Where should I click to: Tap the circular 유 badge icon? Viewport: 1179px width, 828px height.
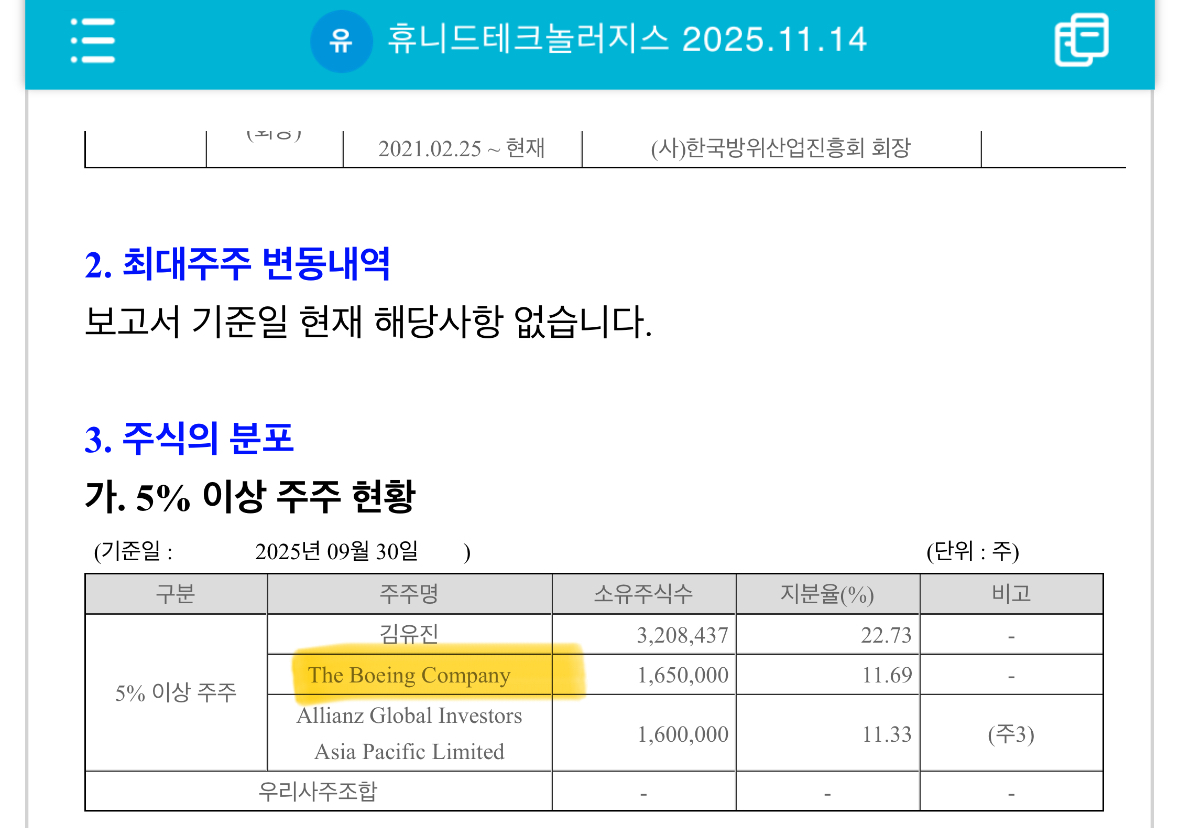click(343, 41)
